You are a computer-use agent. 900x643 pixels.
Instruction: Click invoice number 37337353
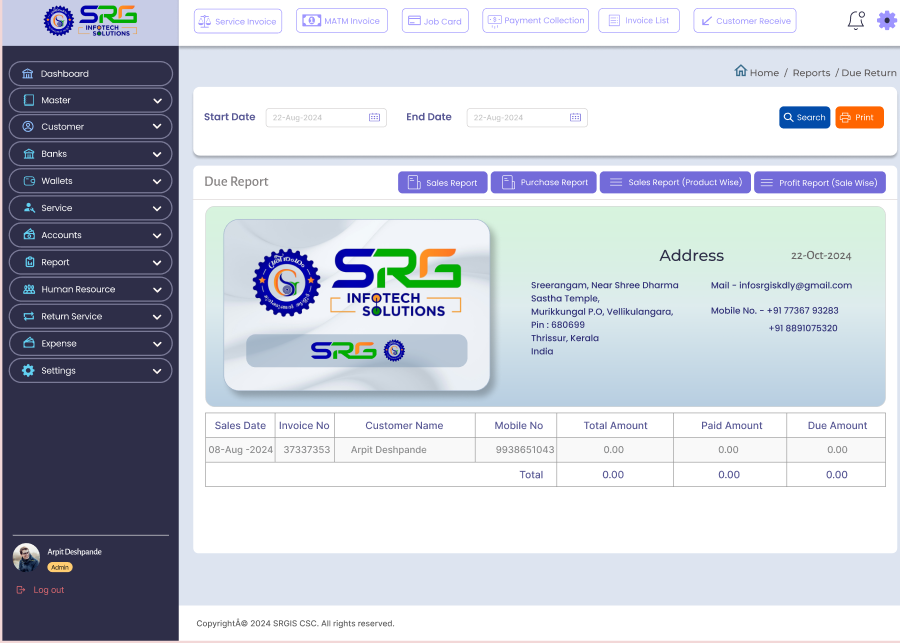click(307, 450)
